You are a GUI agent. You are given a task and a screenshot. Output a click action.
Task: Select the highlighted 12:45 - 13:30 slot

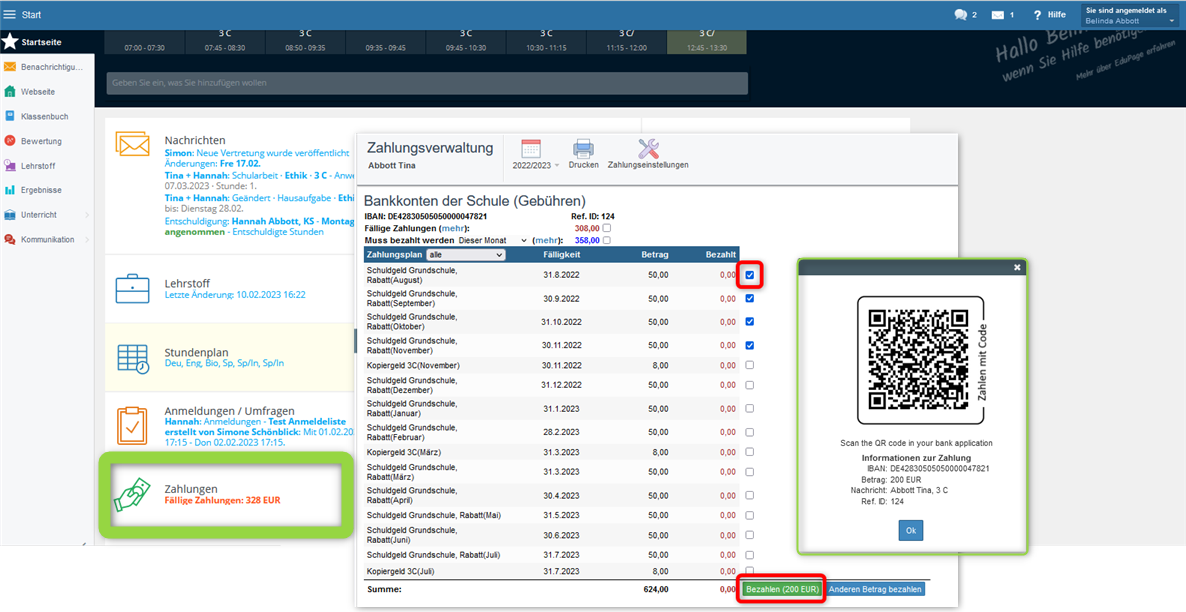[x=706, y=42]
